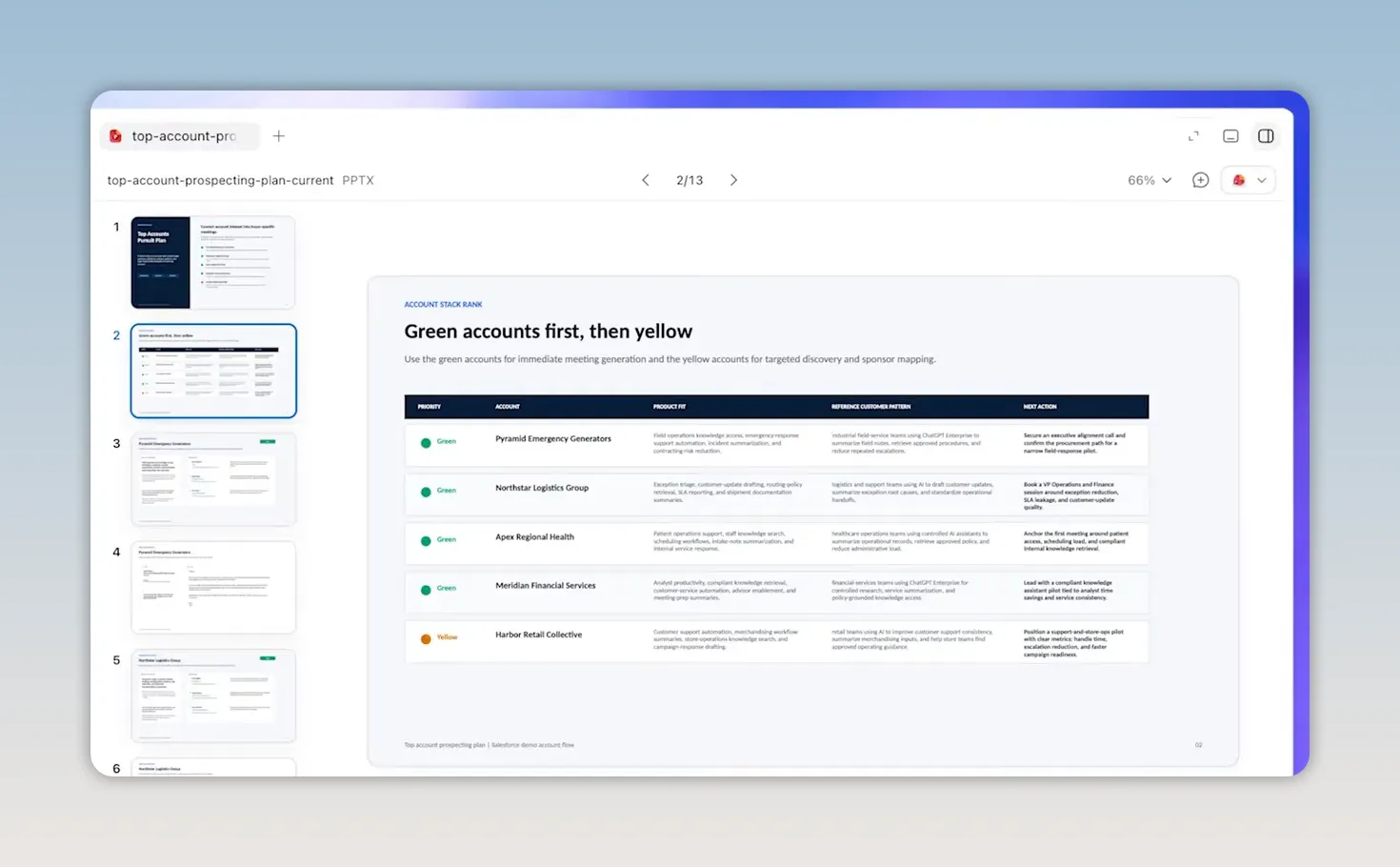
Task: Click the Yellow priority label in the table
Action: point(447,637)
